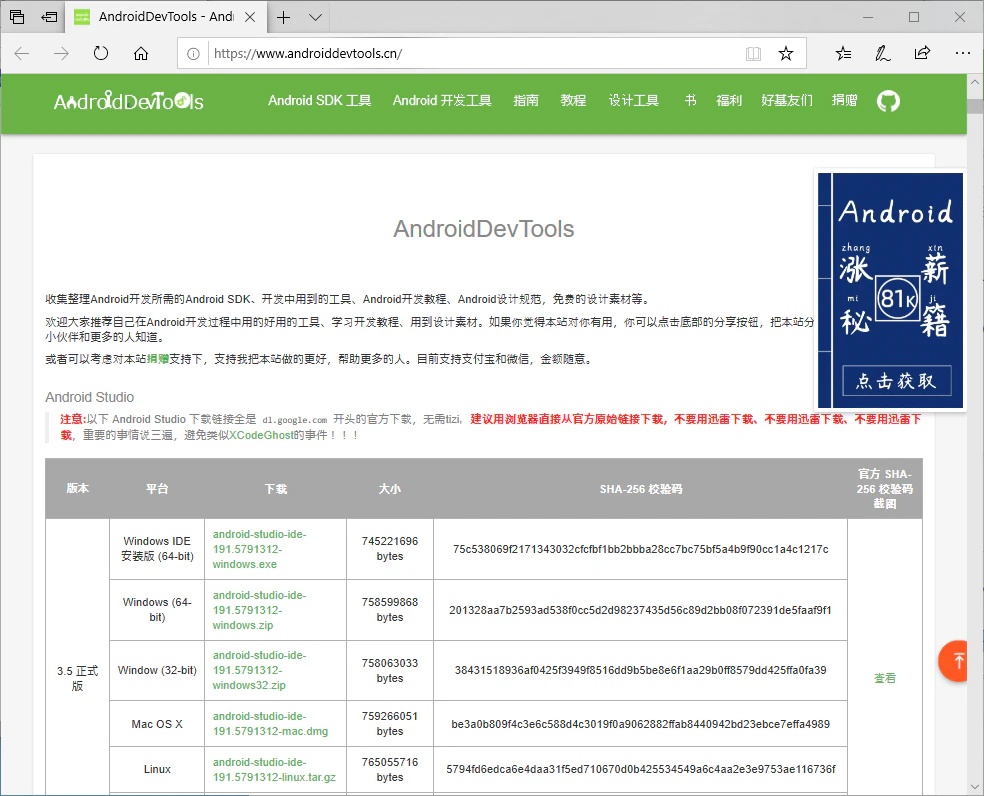The image size is (984, 796).
Task: Open the Android SDK 工具 menu
Action: tap(319, 100)
